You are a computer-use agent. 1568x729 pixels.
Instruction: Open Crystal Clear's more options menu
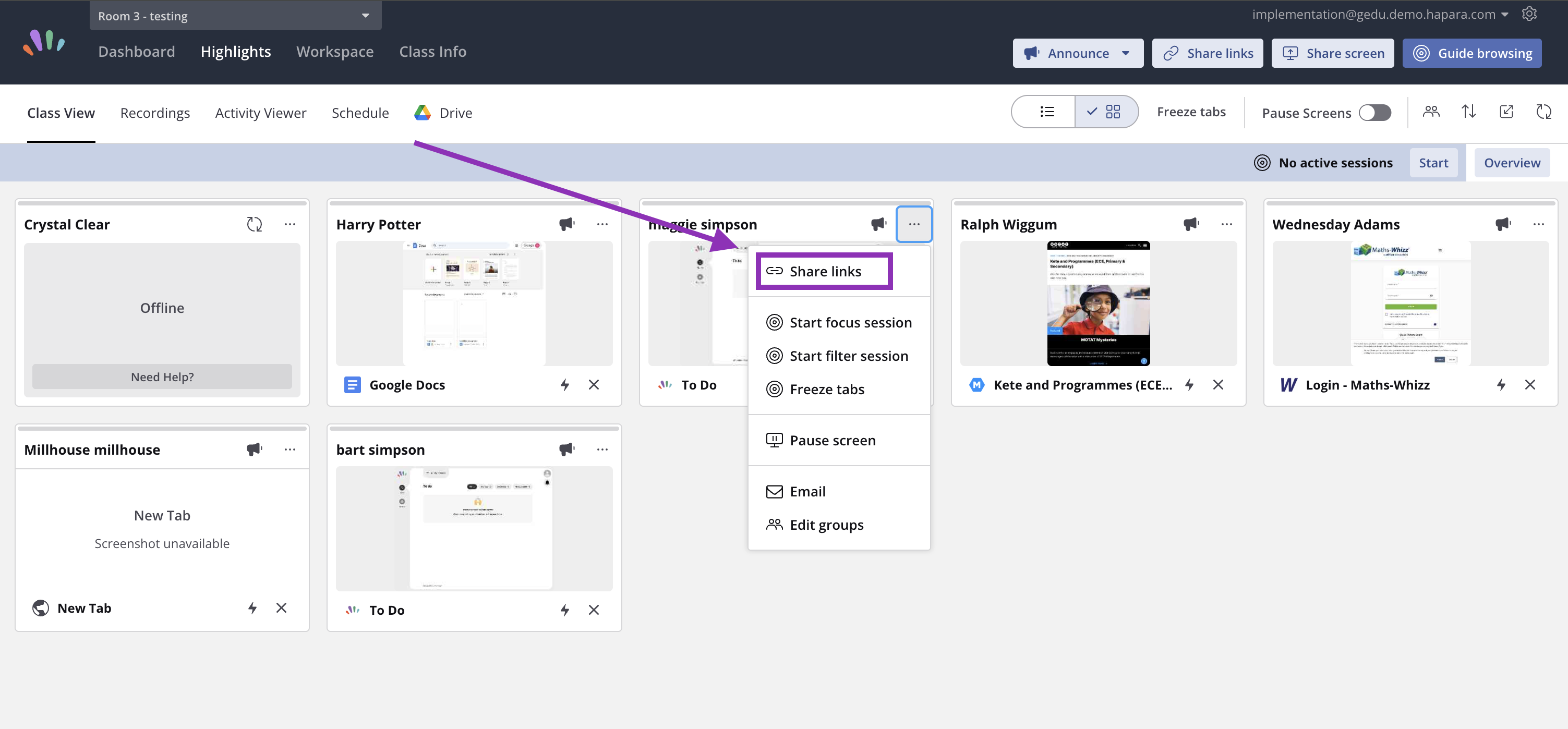coord(290,224)
